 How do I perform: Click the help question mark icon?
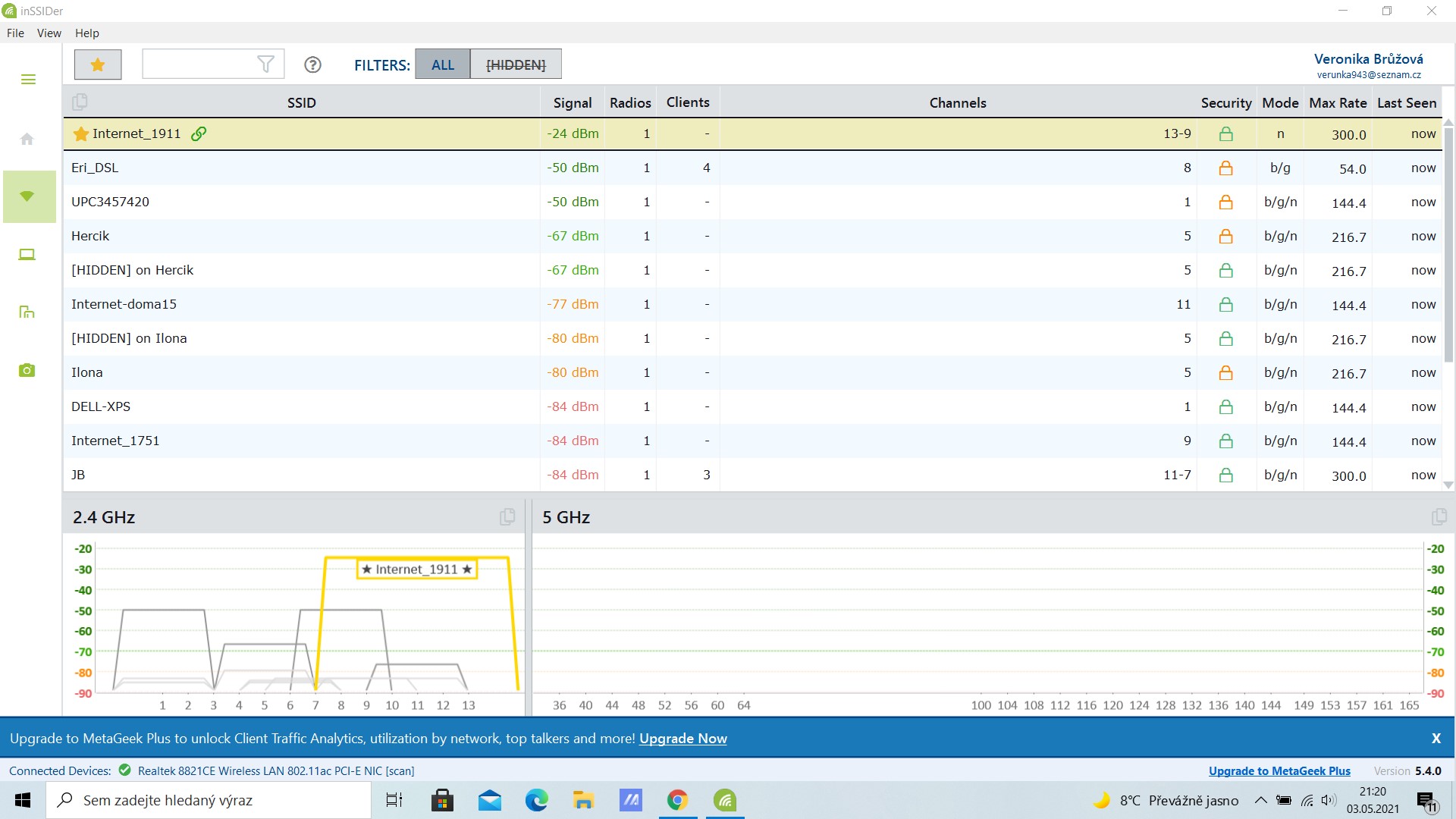tap(312, 64)
